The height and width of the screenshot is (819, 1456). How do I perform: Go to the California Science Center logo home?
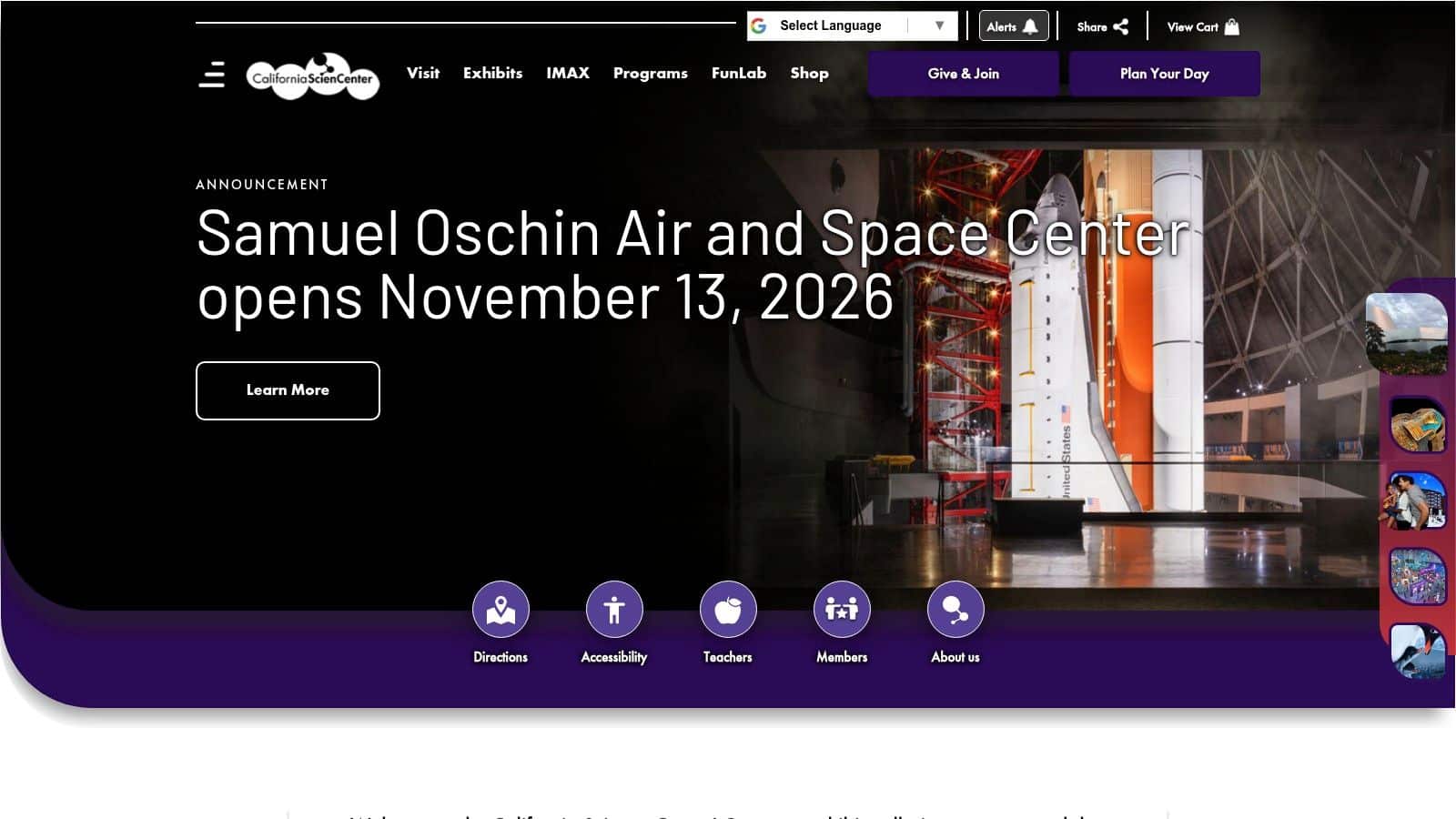click(x=313, y=76)
